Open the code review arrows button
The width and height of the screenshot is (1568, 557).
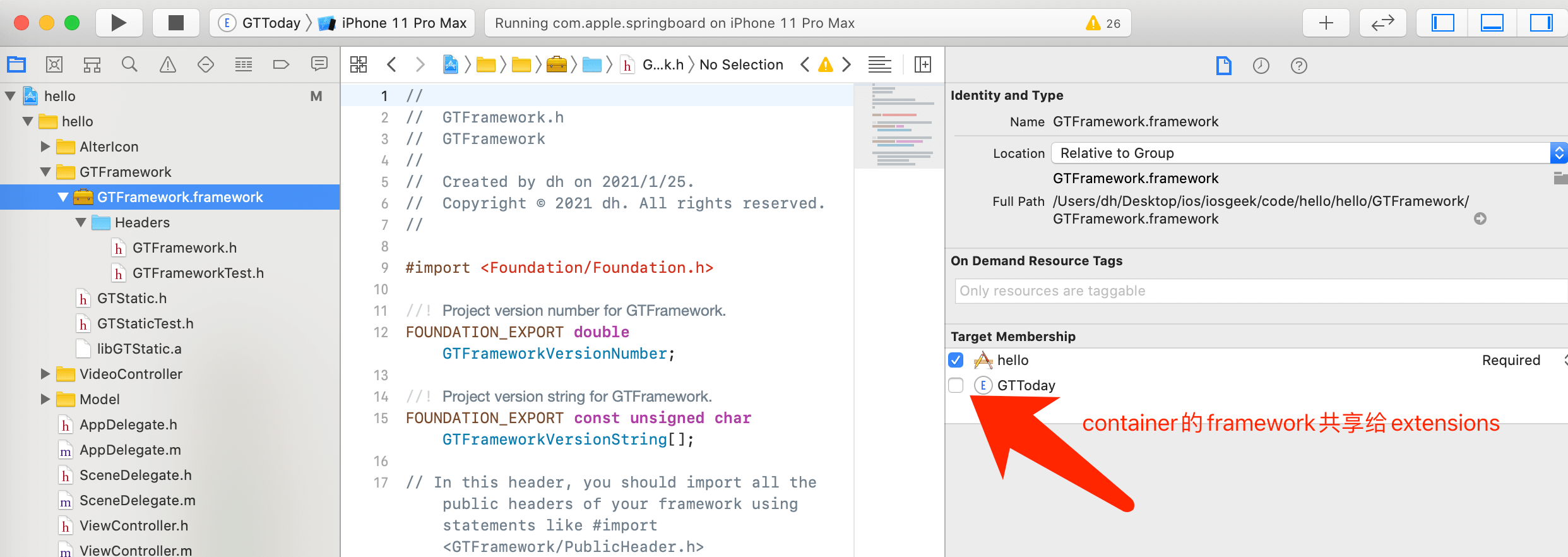(x=1382, y=23)
